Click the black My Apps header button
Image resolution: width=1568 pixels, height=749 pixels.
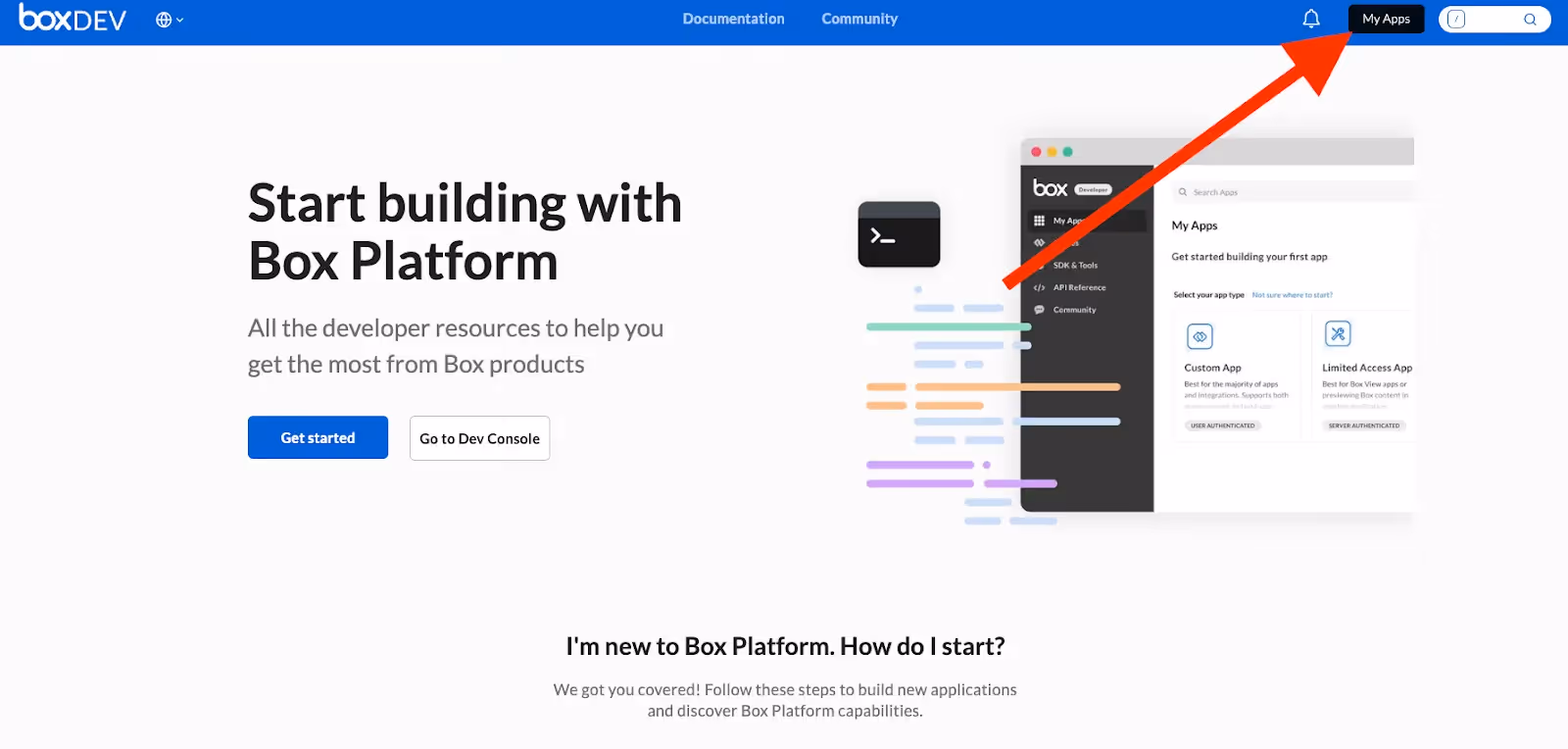pos(1386,19)
